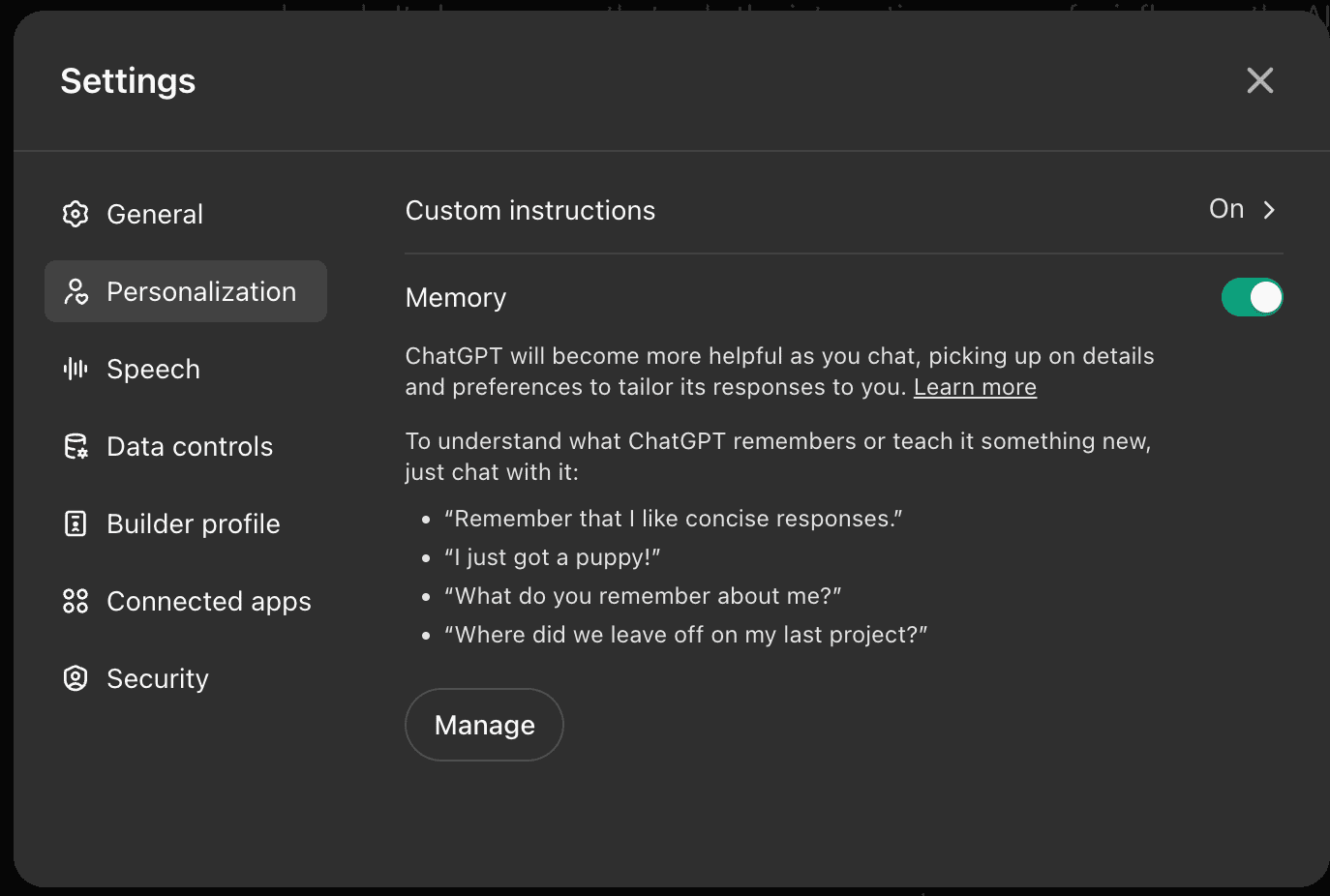Switch to the Speech settings section
The image size is (1330, 896).
153,369
